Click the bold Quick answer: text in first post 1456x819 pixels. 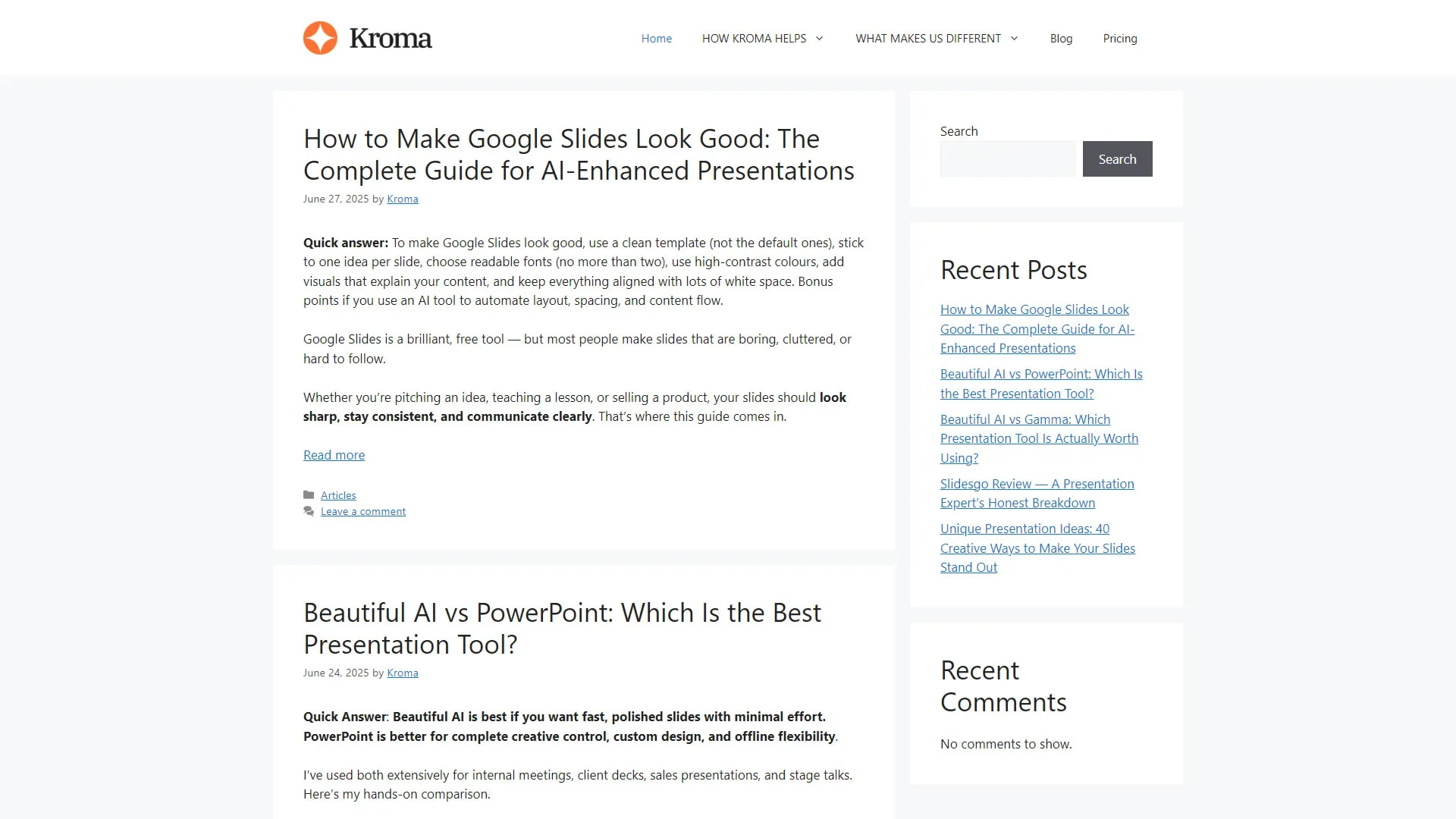click(x=346, y=243)
